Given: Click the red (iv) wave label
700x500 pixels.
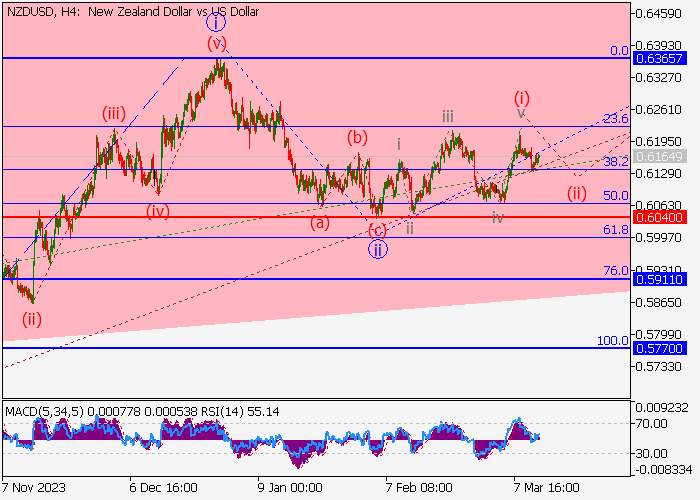Looking at the screenshot, I should (158, 211).
